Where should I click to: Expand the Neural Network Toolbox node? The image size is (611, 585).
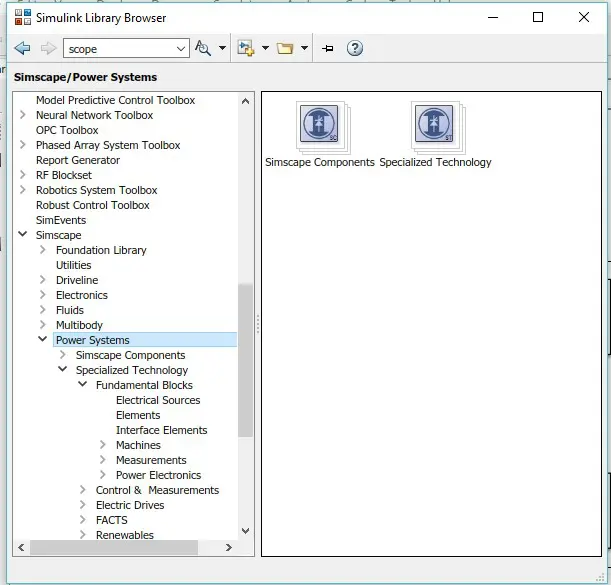pyautogui.click(x=23, y=115)
